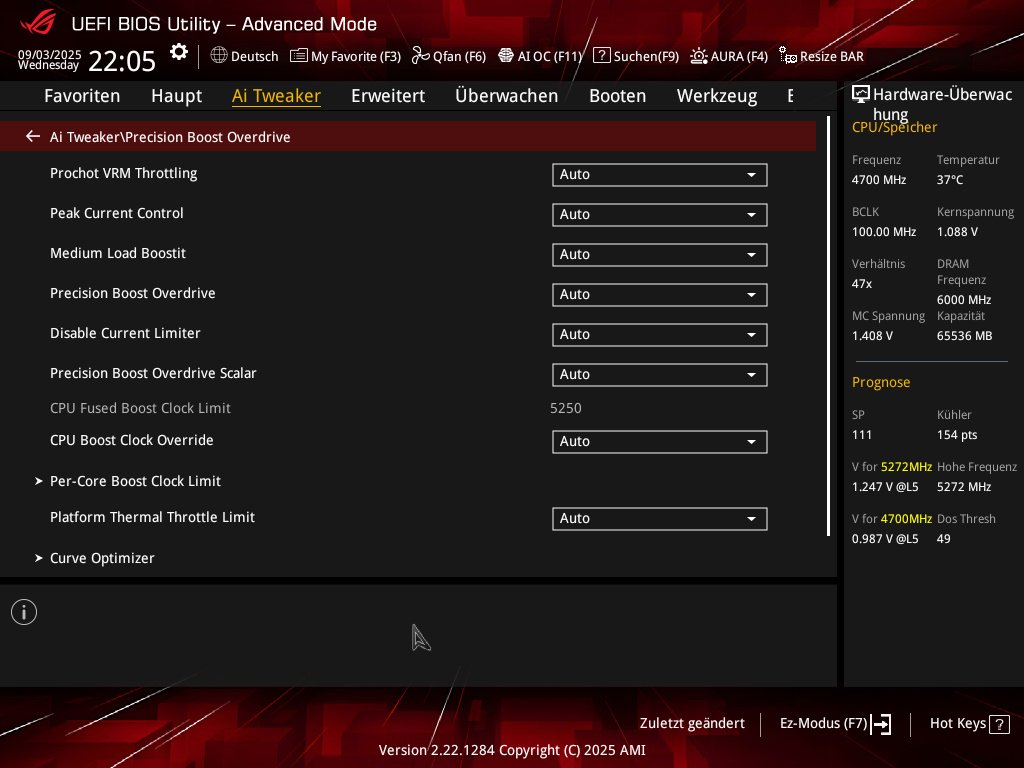Screen dimensions: 1024x768
Task: Click the 5250 fused clock value
Action: point(566,408)
